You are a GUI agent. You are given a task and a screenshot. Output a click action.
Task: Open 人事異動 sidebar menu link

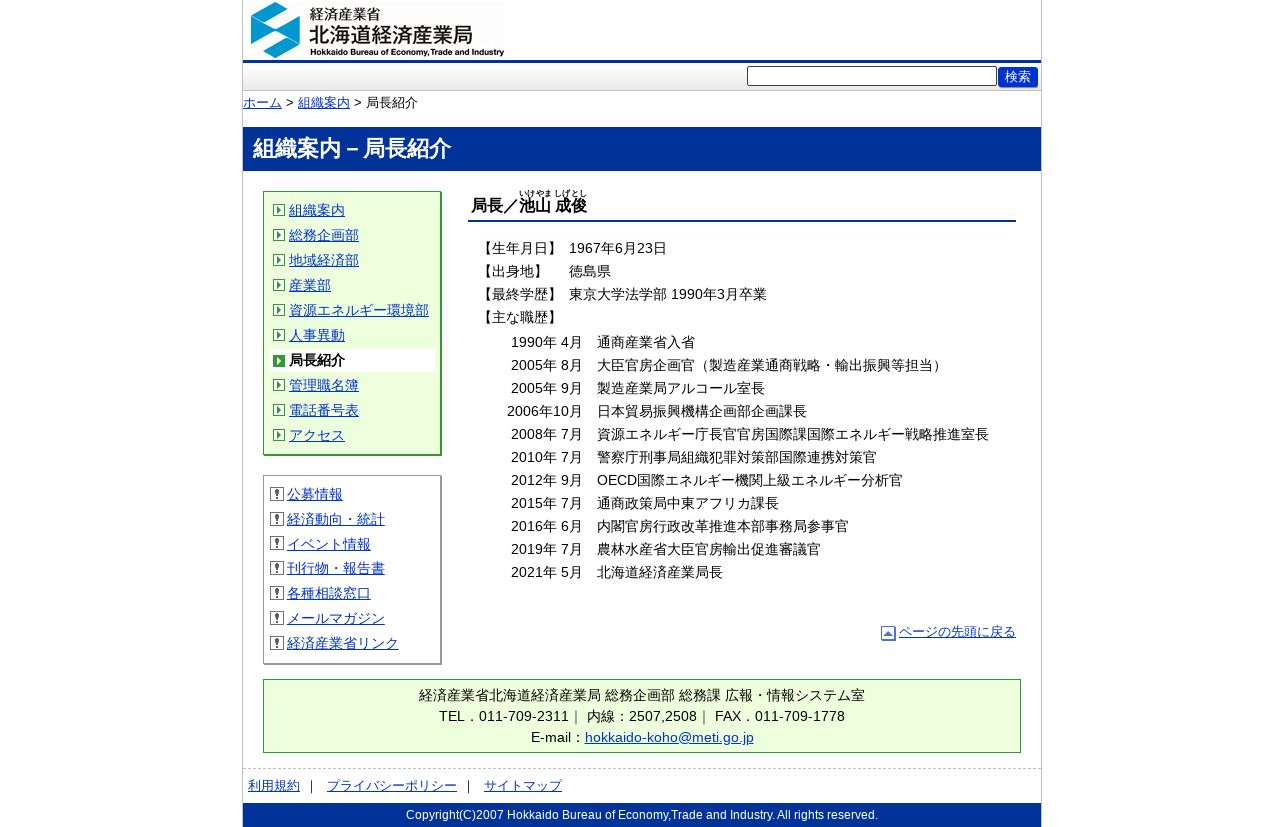coord(317,335)
